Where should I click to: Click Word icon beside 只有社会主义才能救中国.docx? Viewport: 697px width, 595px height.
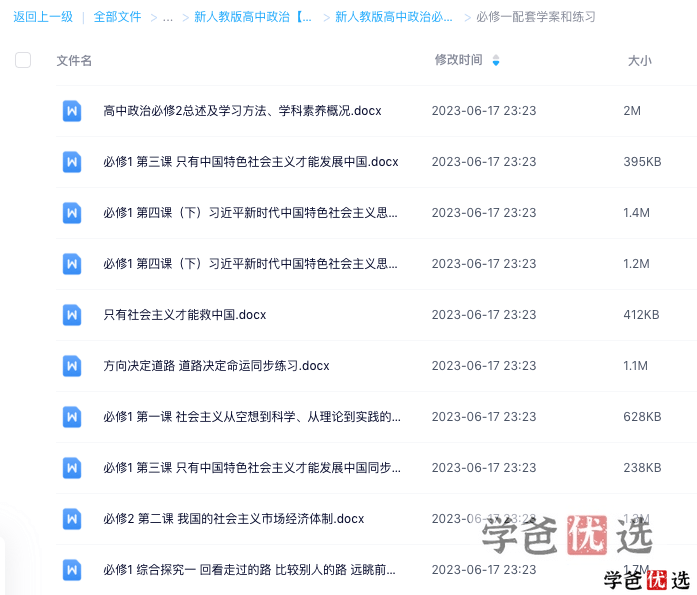(x=72, y=315)
